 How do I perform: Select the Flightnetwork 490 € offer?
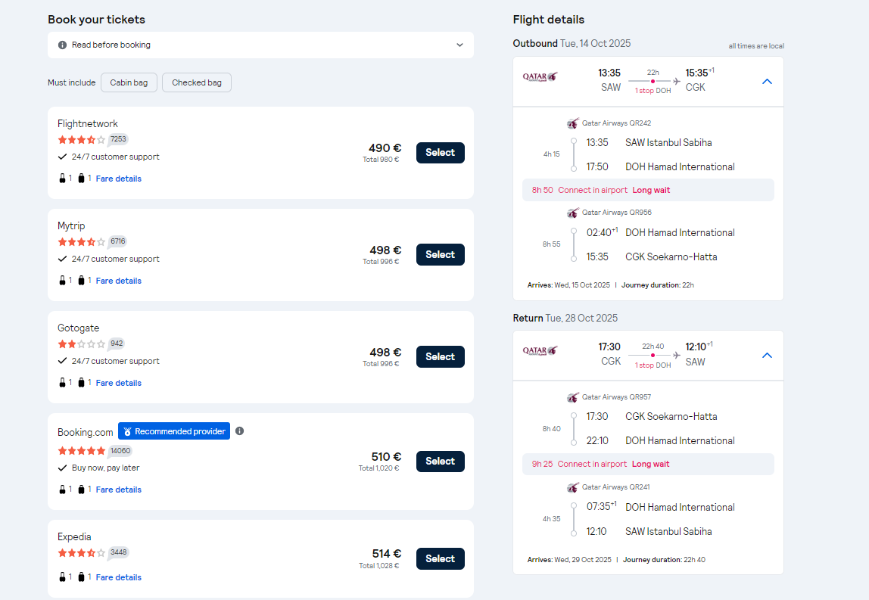[440, 152]
